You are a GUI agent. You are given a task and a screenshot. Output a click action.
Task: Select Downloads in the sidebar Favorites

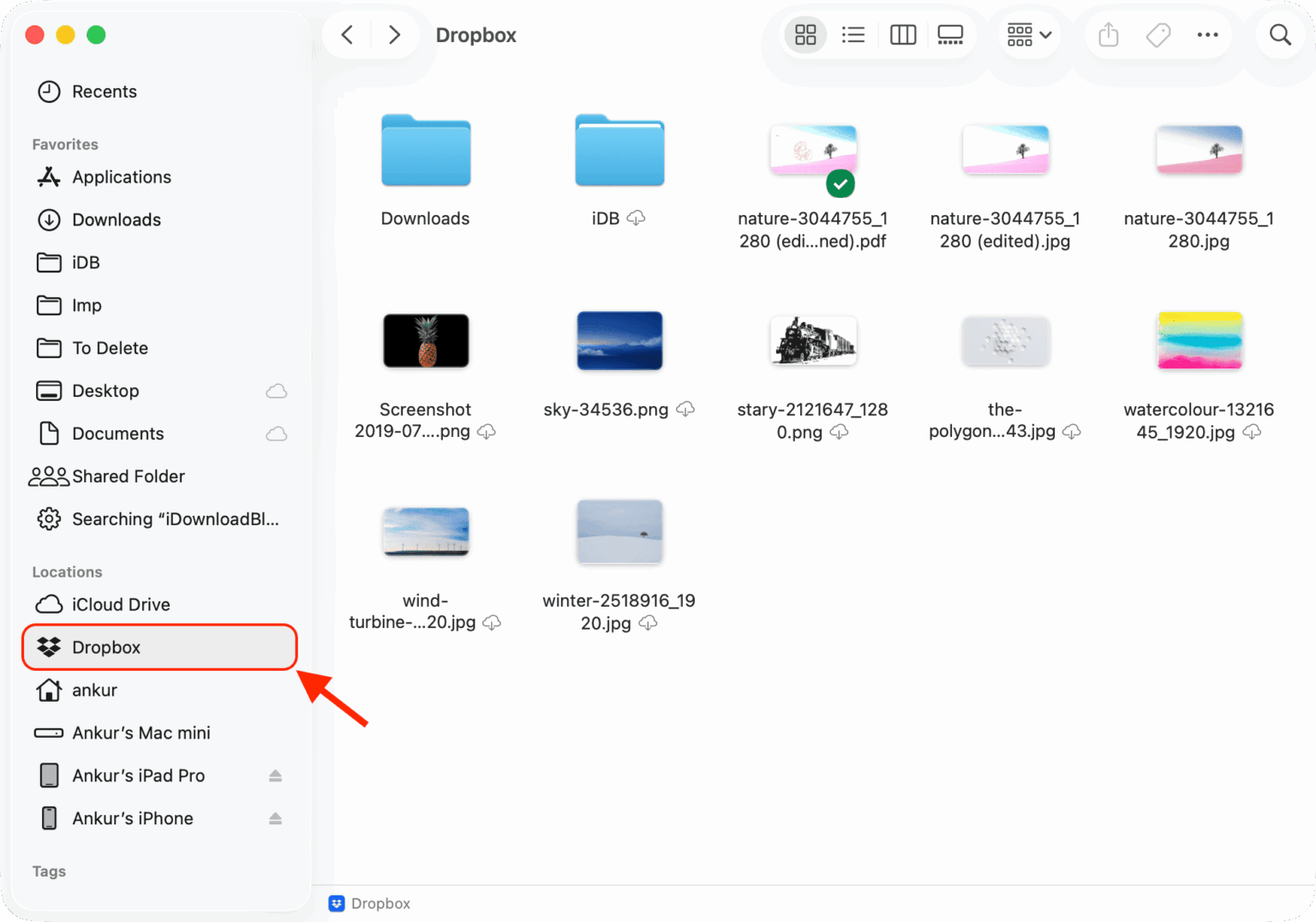161,220
